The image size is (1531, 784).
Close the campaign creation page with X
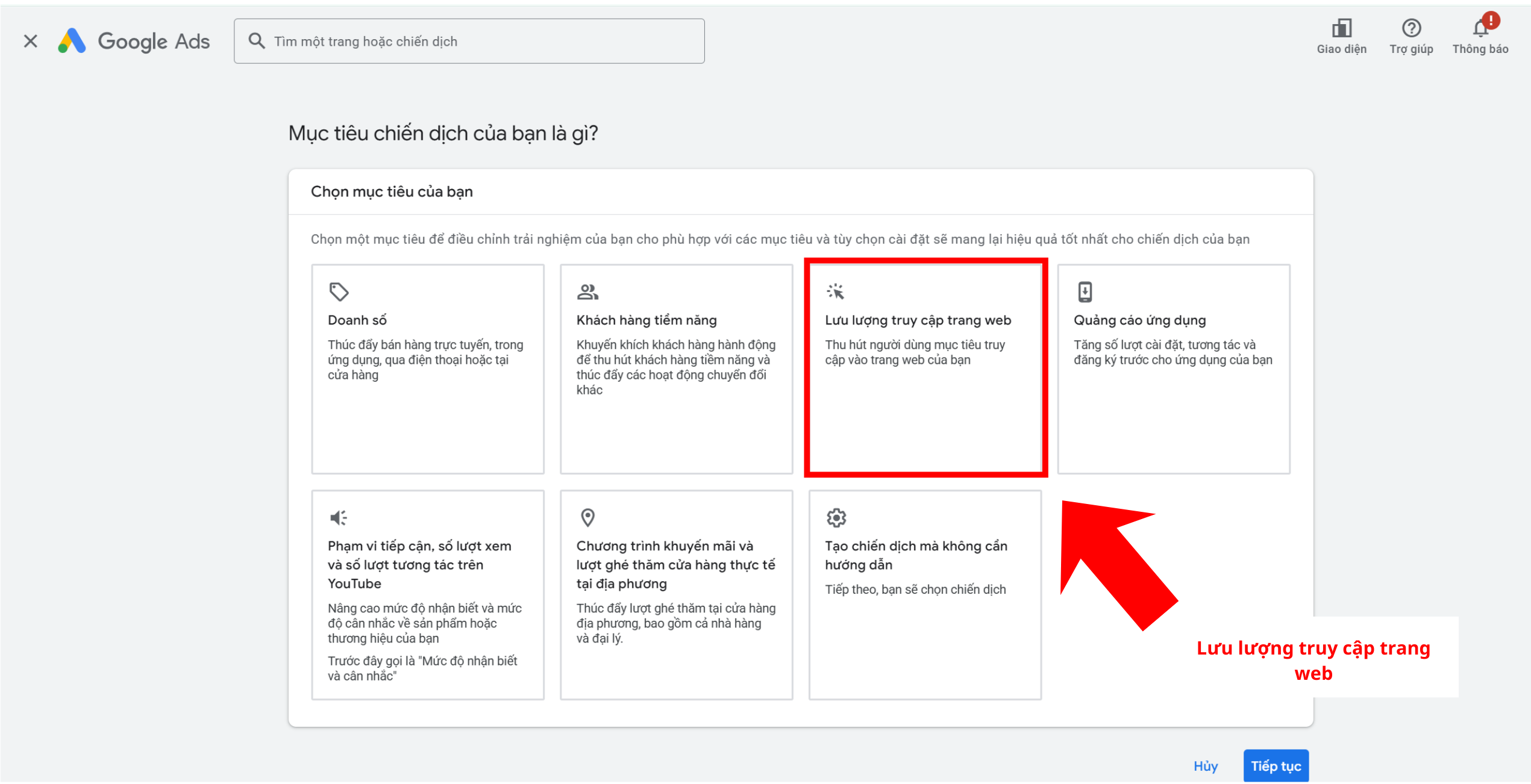[30, 41]
